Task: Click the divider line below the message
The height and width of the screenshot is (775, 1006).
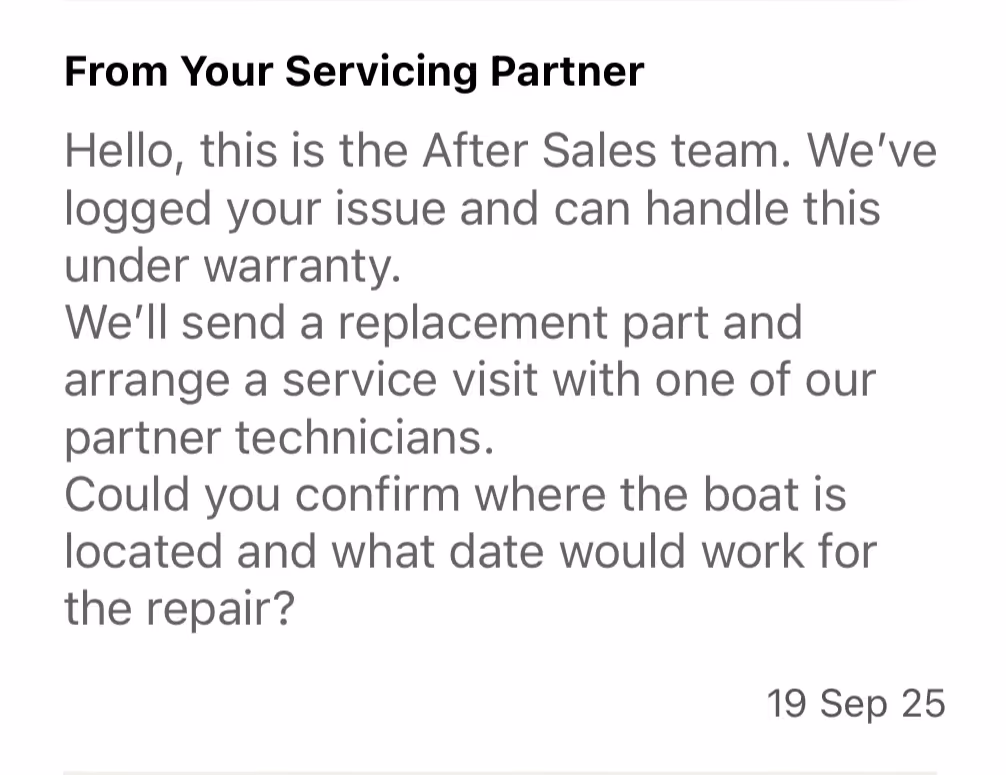Action: point(500,772)
